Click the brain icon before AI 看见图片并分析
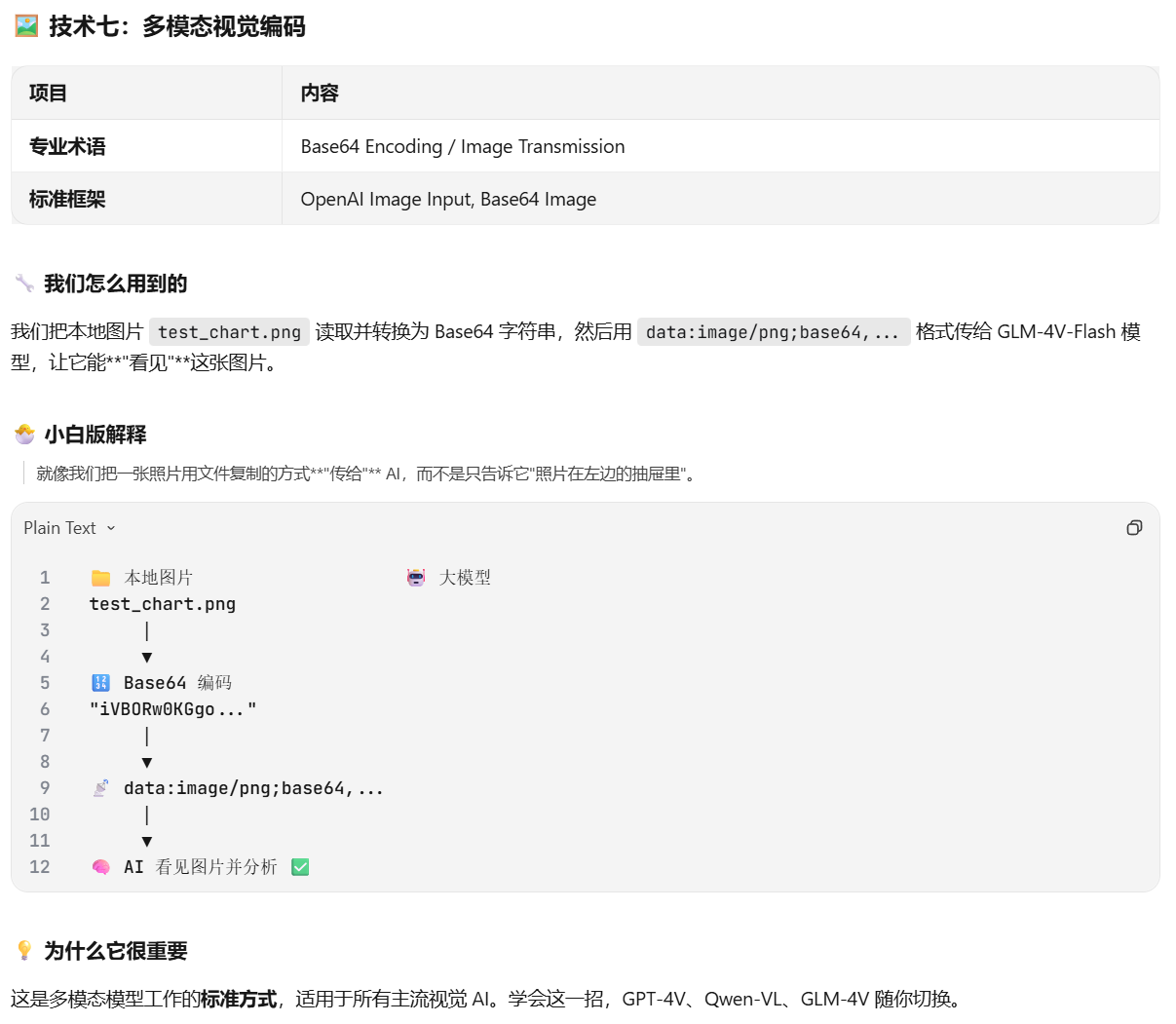This screenshot has width=1176, height=1024. pos(101,867)
